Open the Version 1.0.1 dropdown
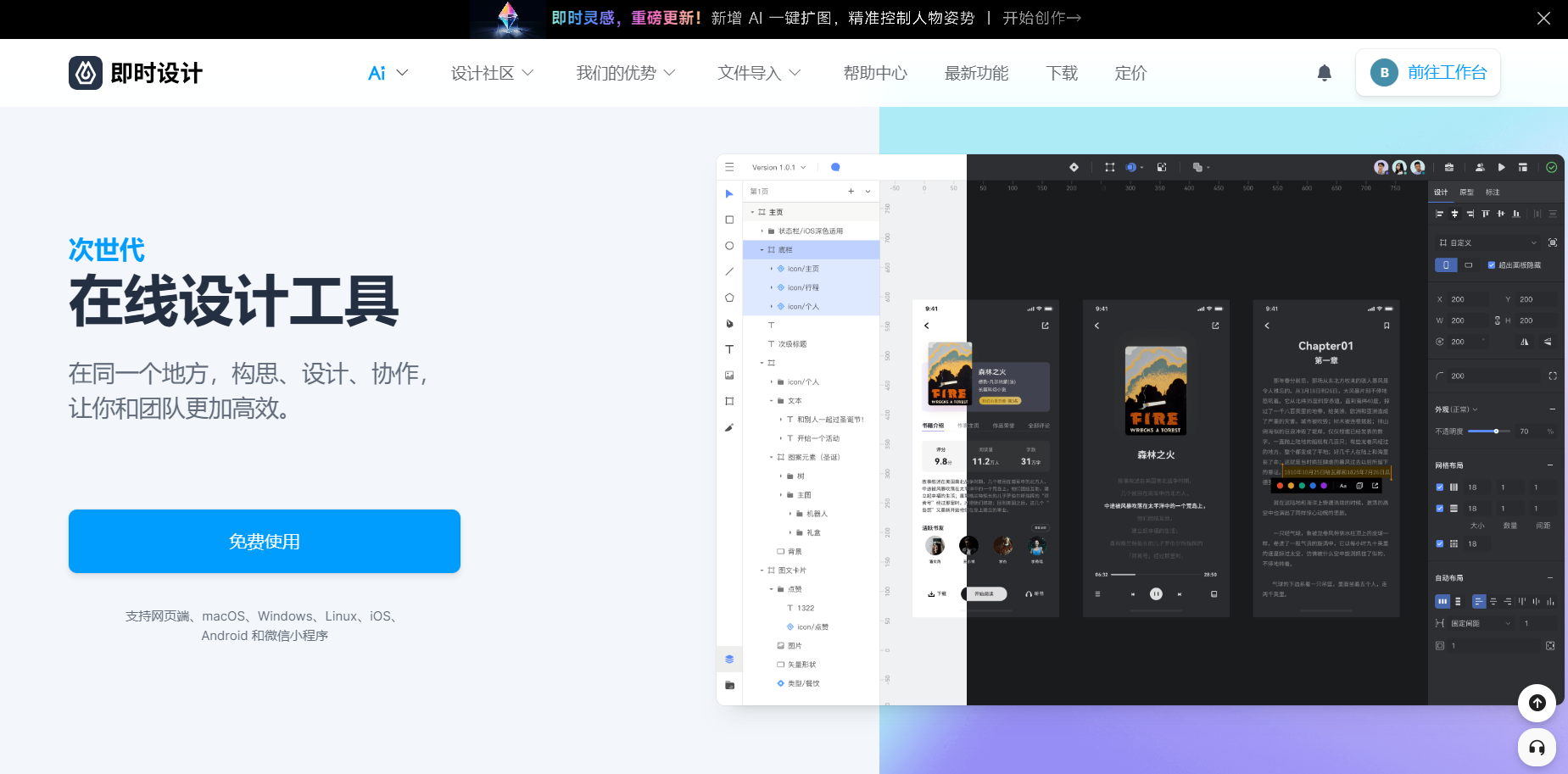Screen dimensions: 1568x774 click(x=778, y=168)
